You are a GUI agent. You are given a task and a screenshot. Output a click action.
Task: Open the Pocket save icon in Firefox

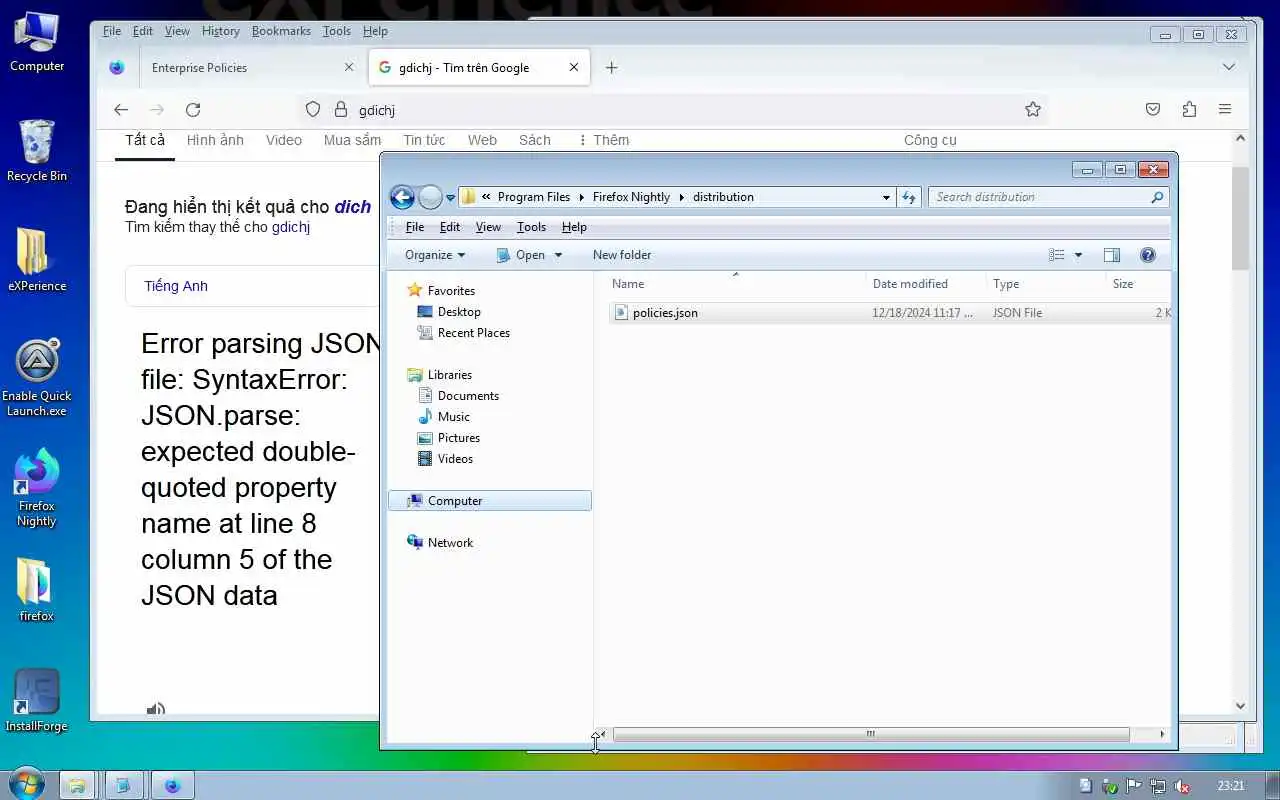pos(1153,110)
